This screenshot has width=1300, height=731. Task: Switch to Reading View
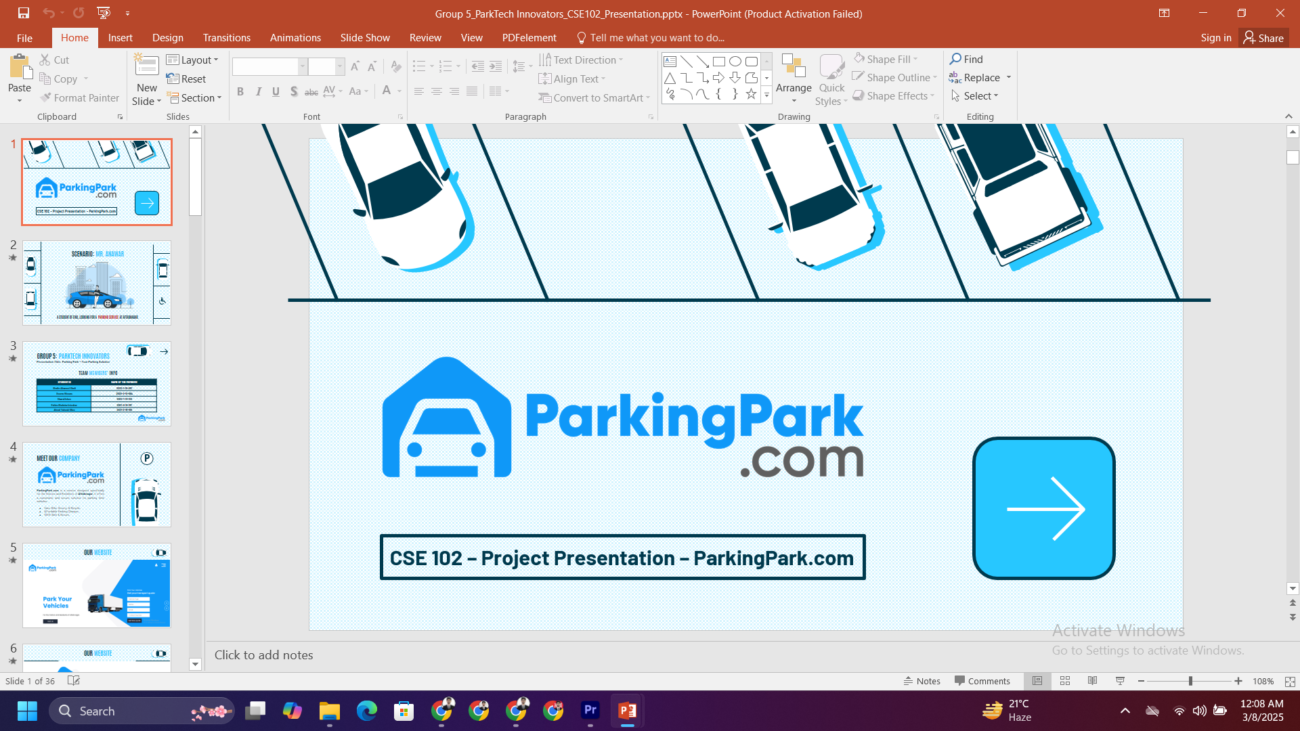click(1092, 681)
